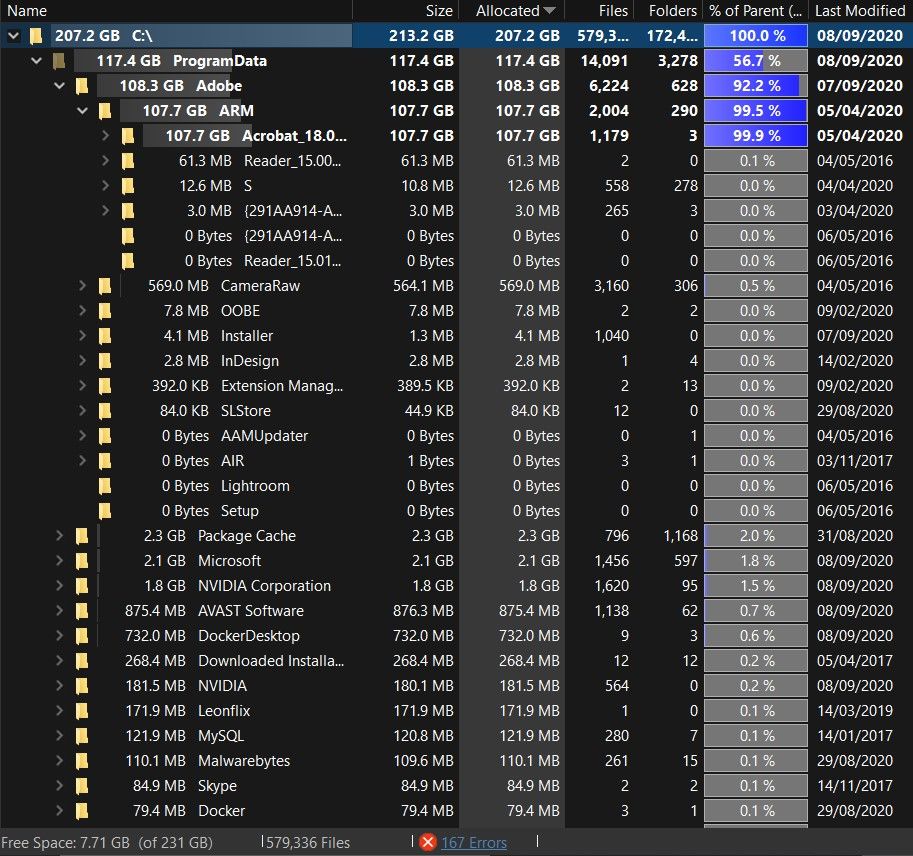Screen dimensions: 913x856
Task: Click the AAMUpdater folder icon
Action: [x=105, y=436]
